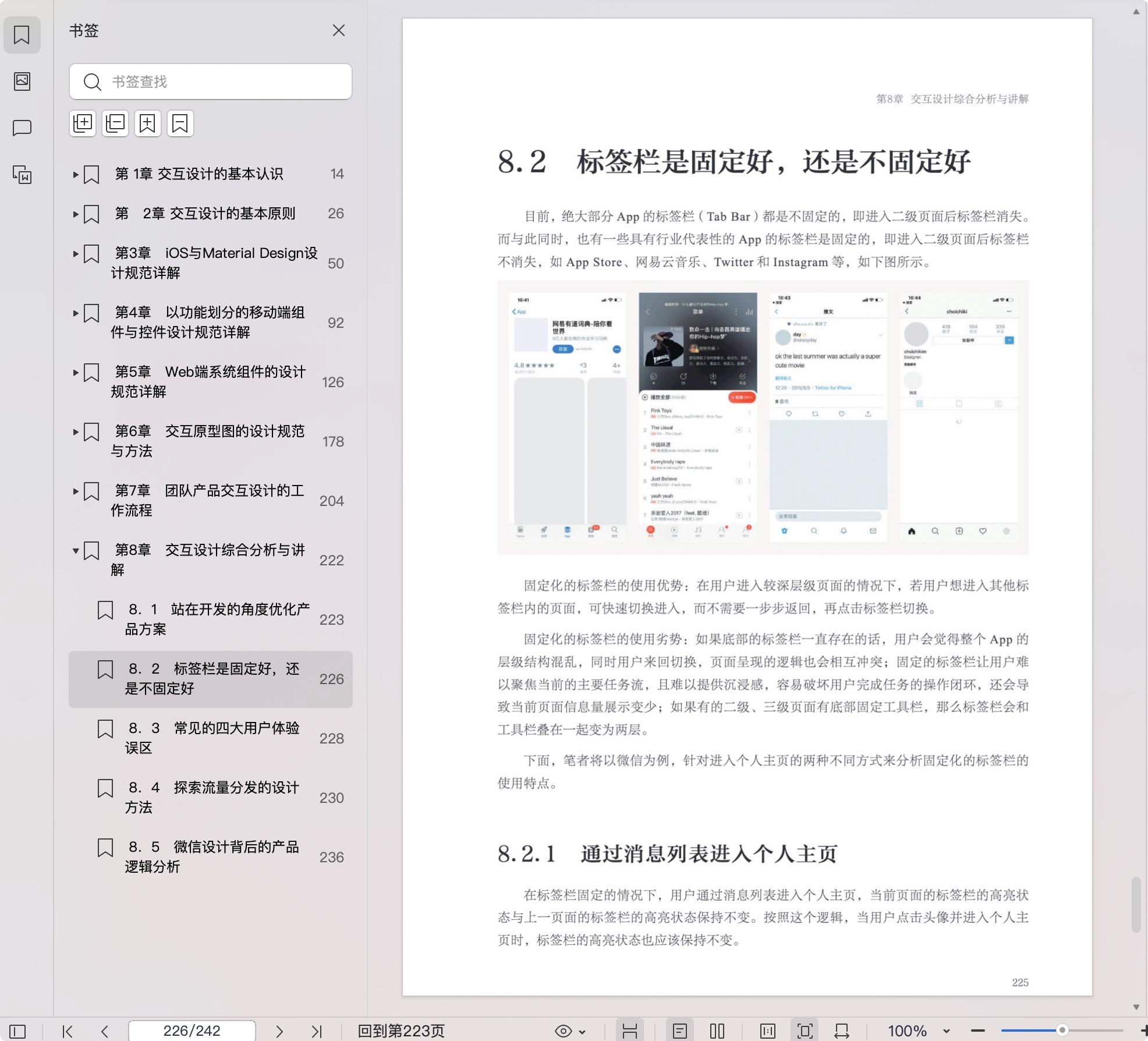Expand chapter 3 iOS与Material Design arrow
The width and height of the screenshot is (1148, 1041).
point(76,253)
